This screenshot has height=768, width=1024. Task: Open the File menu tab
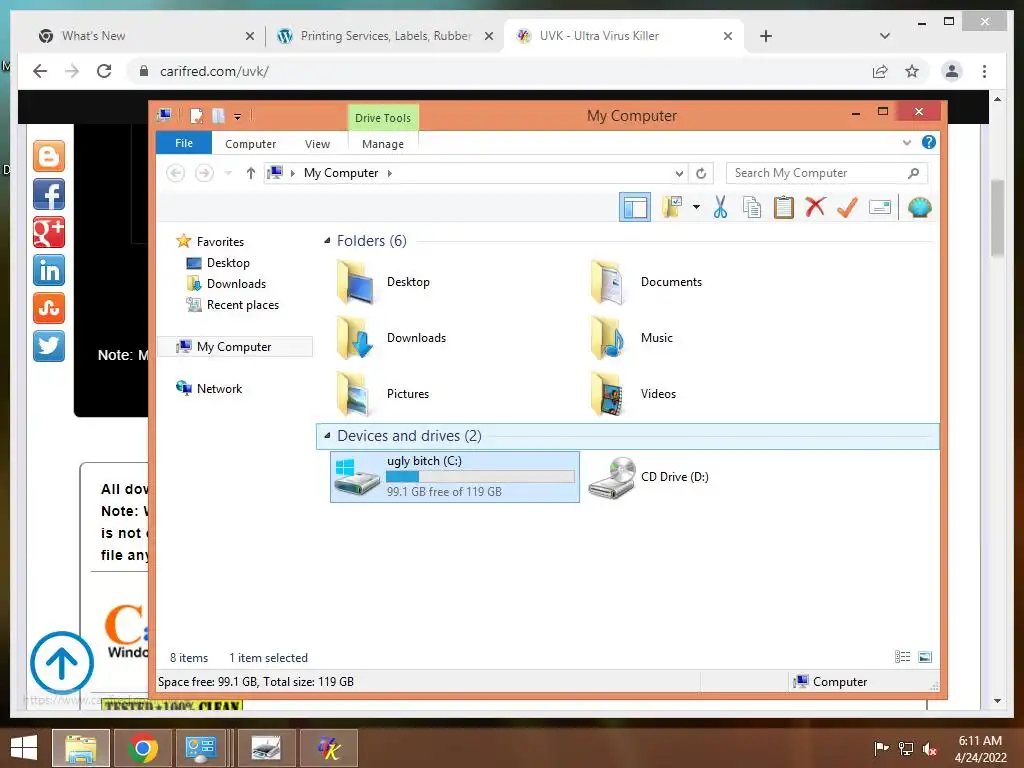pos(184,143)
